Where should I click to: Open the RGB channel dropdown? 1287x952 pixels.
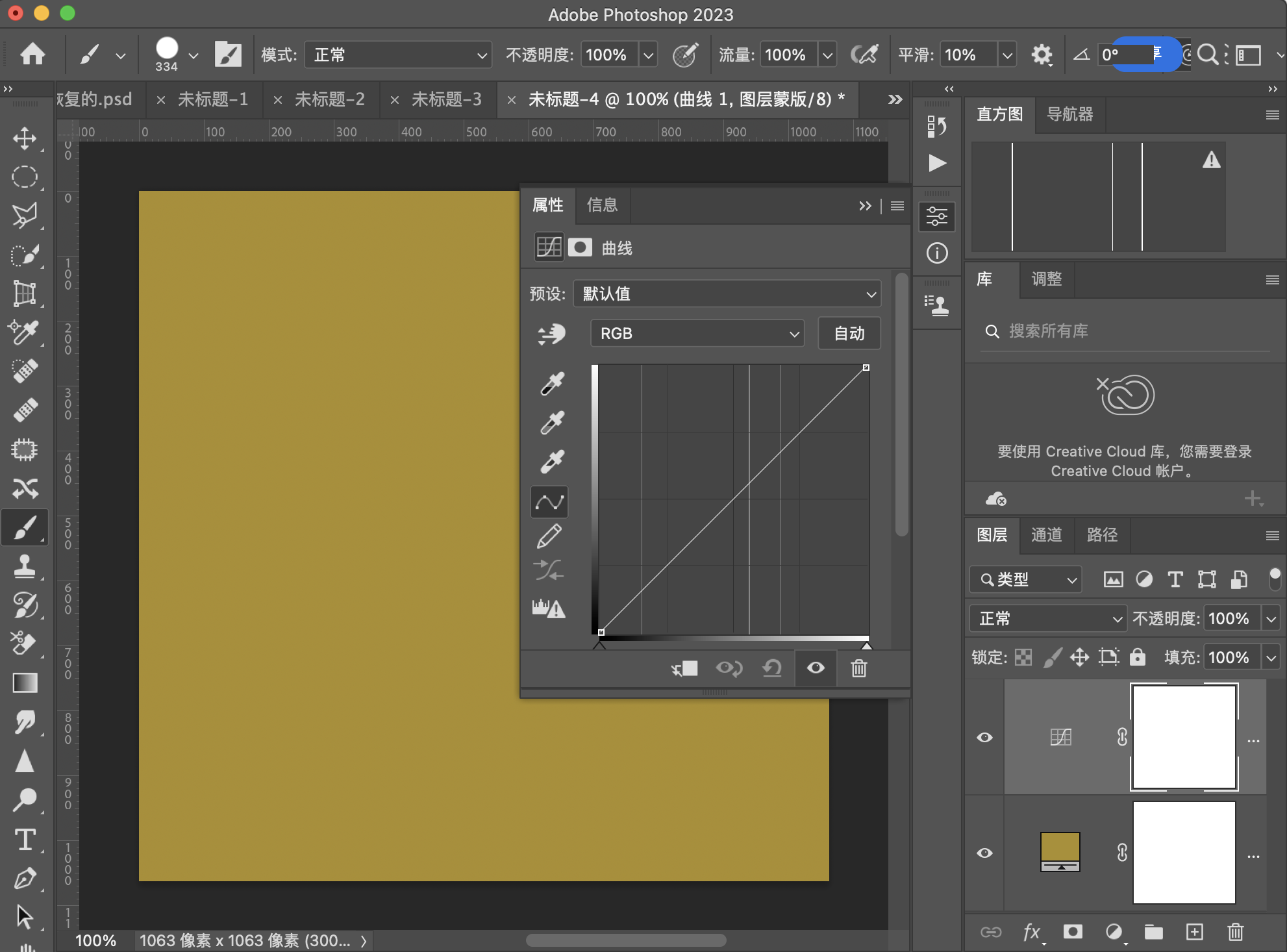pyautogui.click(x=697, y=334)
